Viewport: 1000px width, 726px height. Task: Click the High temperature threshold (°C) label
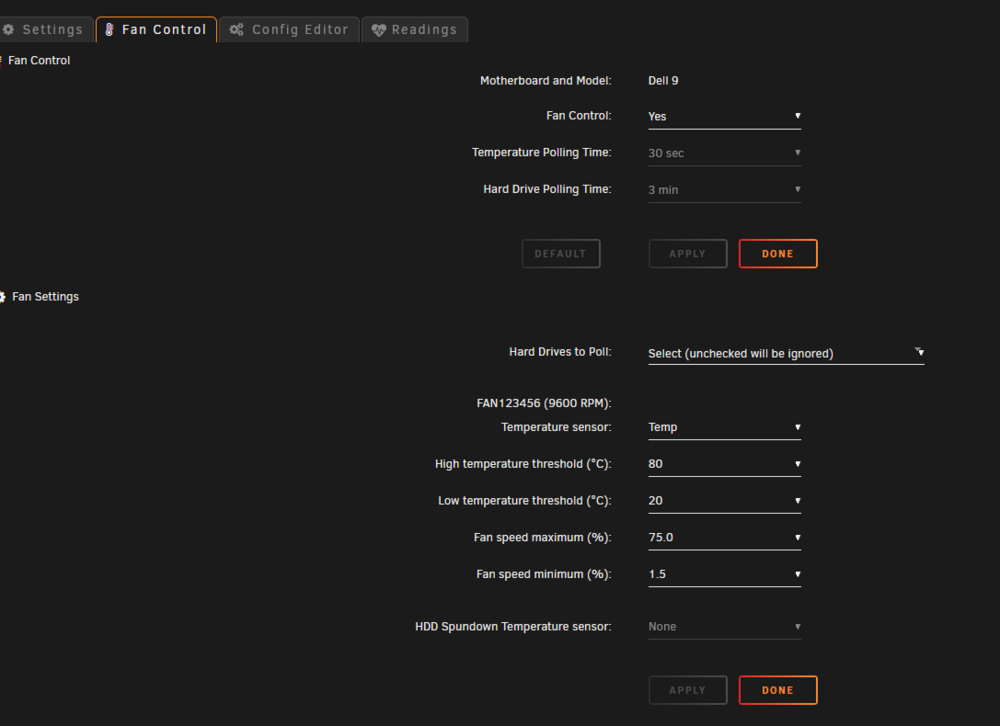[523, 464]
